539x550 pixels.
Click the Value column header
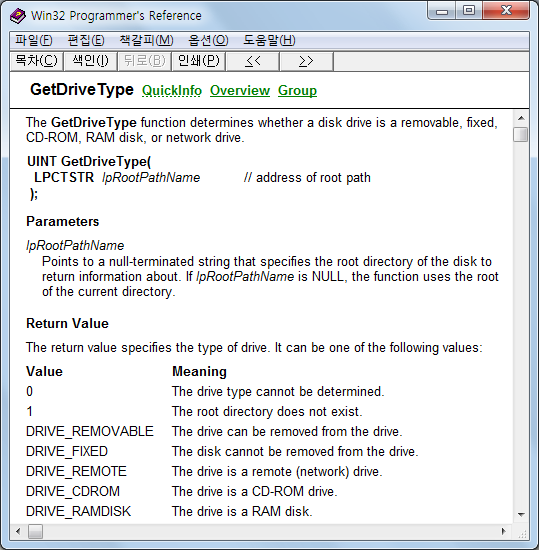[x=45, y=371]
